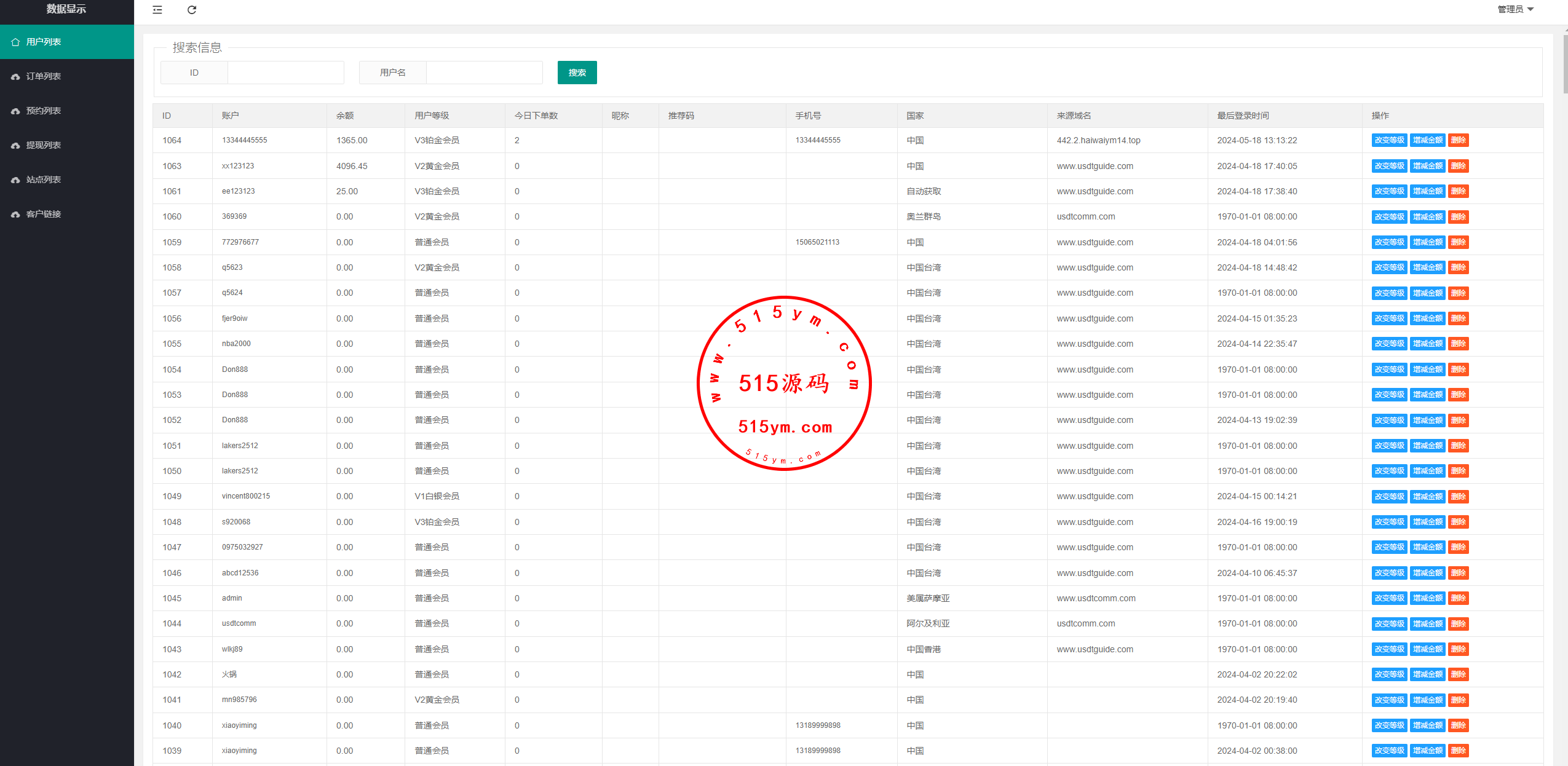The image size is (1568, 766).
Task: Click 增减金额 for user 1040 xiaoyiming
Action: click(1427, 725)
